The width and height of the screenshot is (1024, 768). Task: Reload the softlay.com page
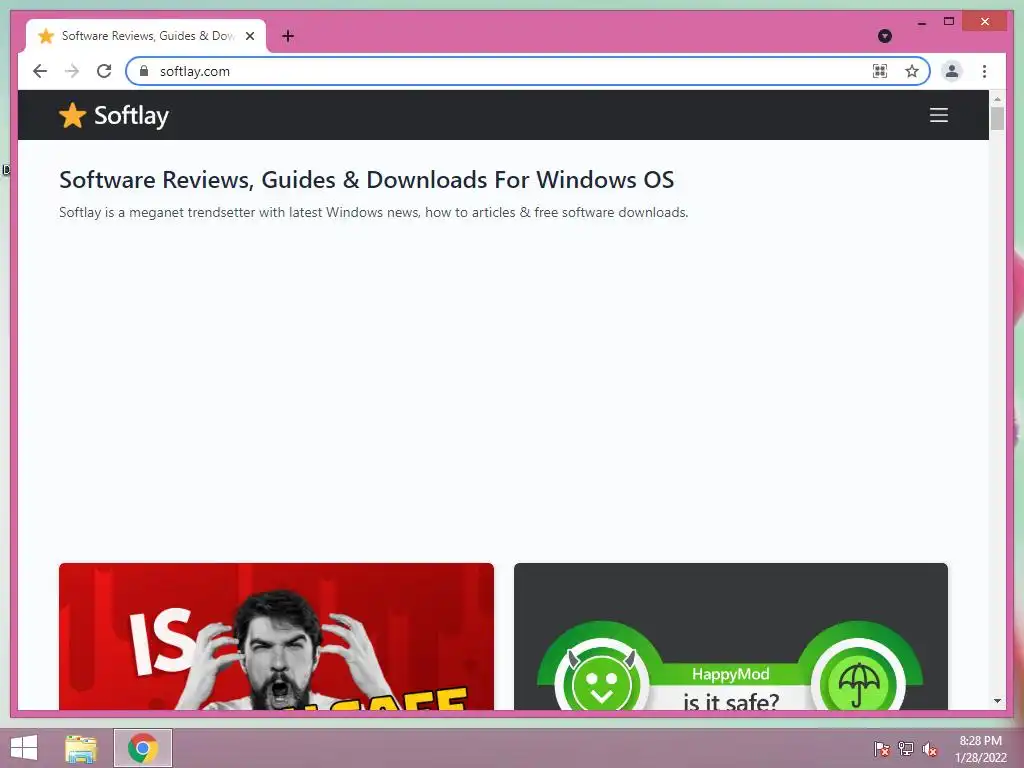(104, 71)
